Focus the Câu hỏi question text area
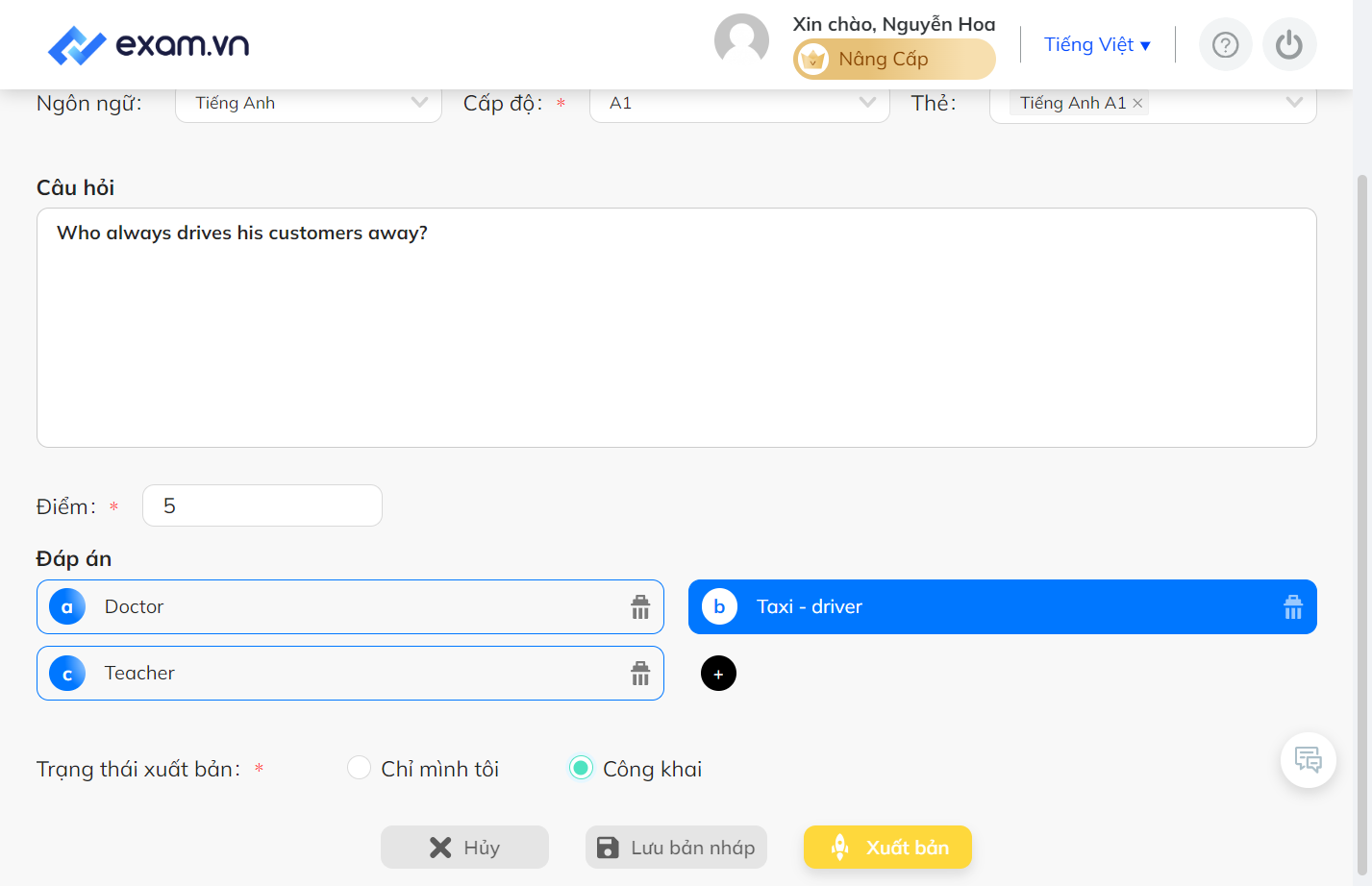Viewport: 1372px width, 886px height. [x=677, y=328]
